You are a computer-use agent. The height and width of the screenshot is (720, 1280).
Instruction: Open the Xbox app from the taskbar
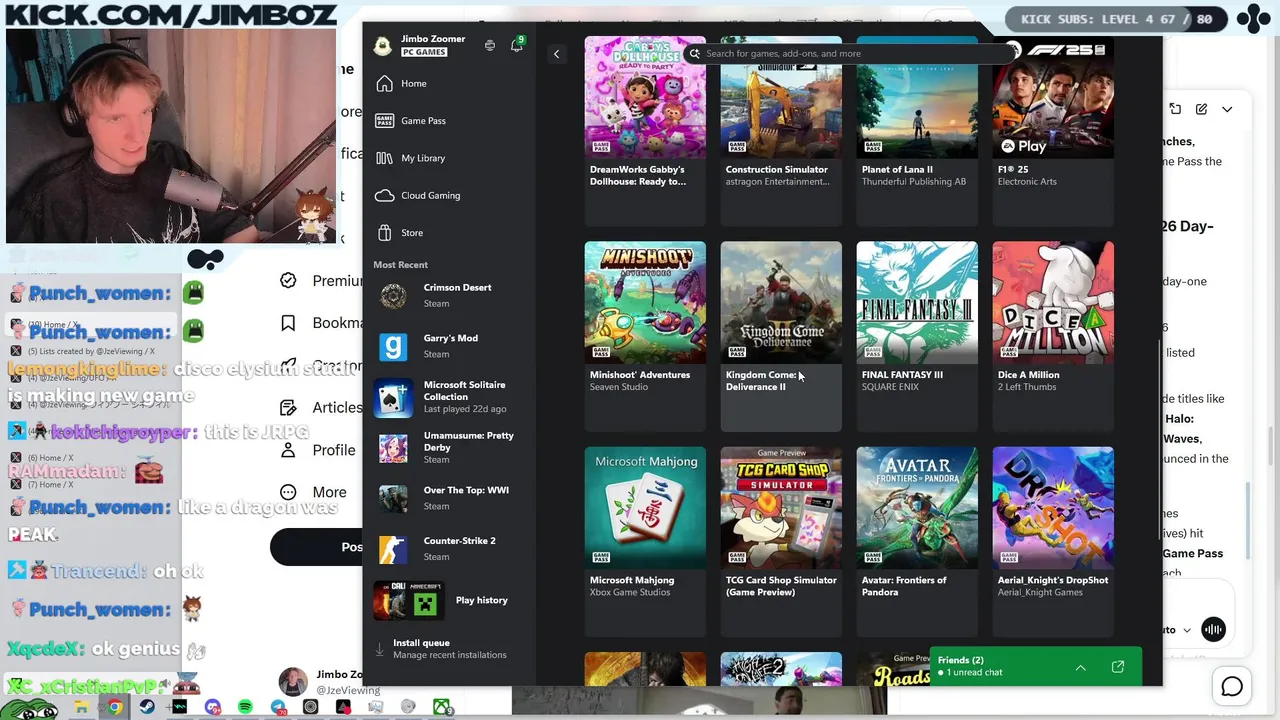tap(440, 707)
